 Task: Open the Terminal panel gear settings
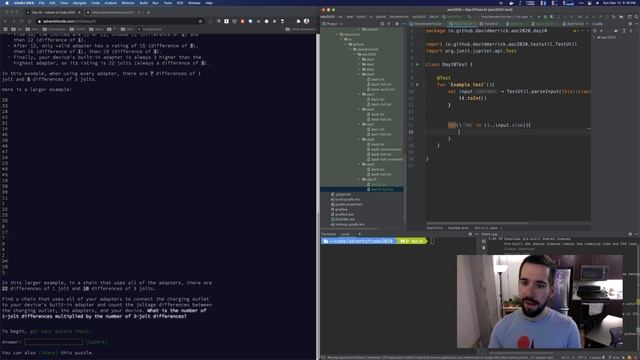tap(470, 234)
